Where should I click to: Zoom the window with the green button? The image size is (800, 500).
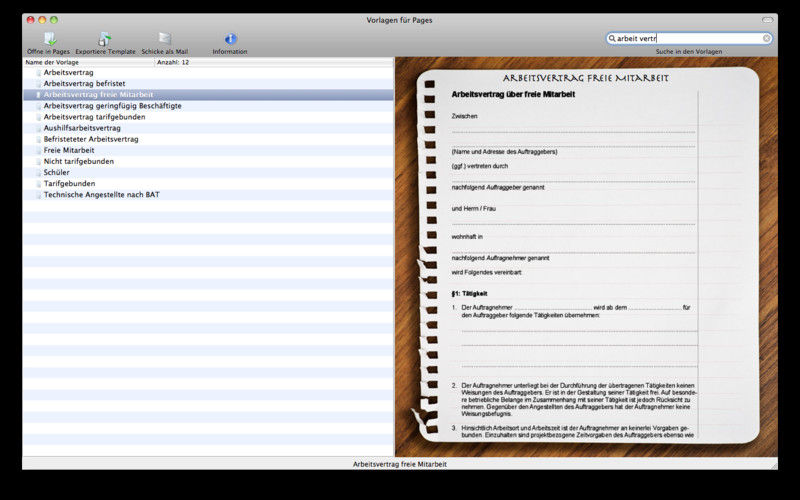(54, 20)
